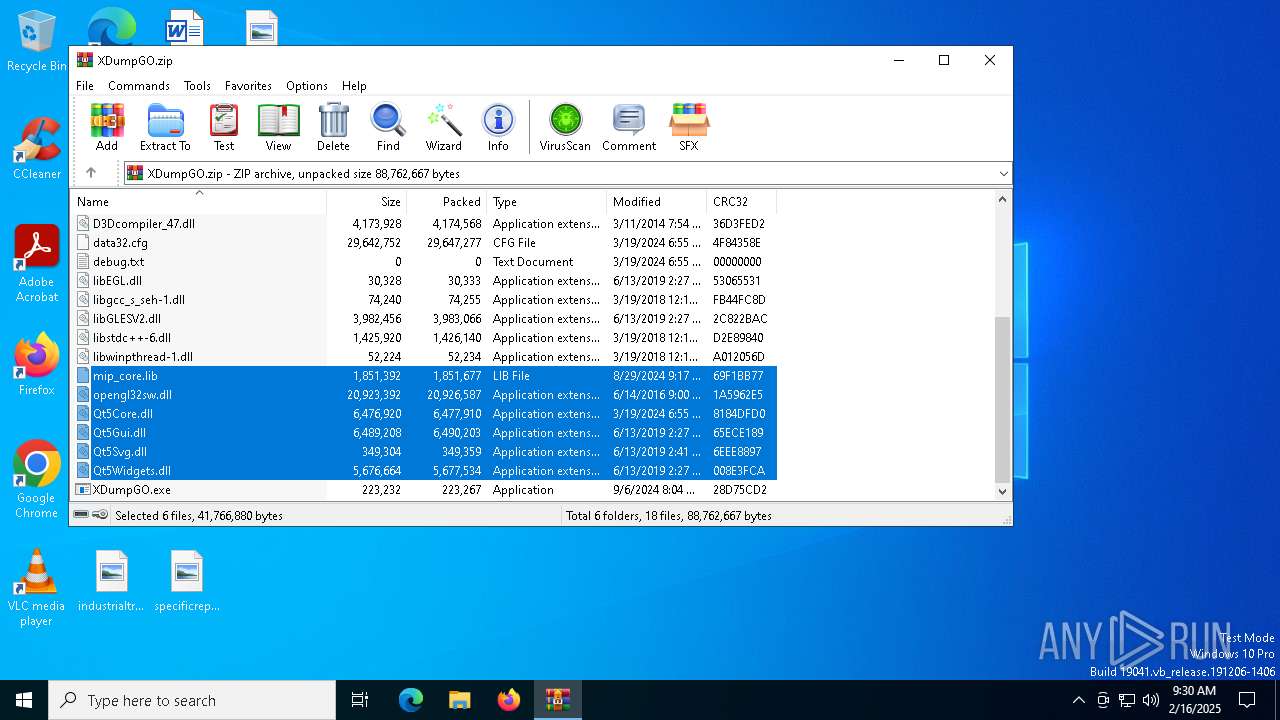The width and height of the screenshot is (1280, 720).
Task: Select the XDumpGO.exe file
Action: click(424, 490)
